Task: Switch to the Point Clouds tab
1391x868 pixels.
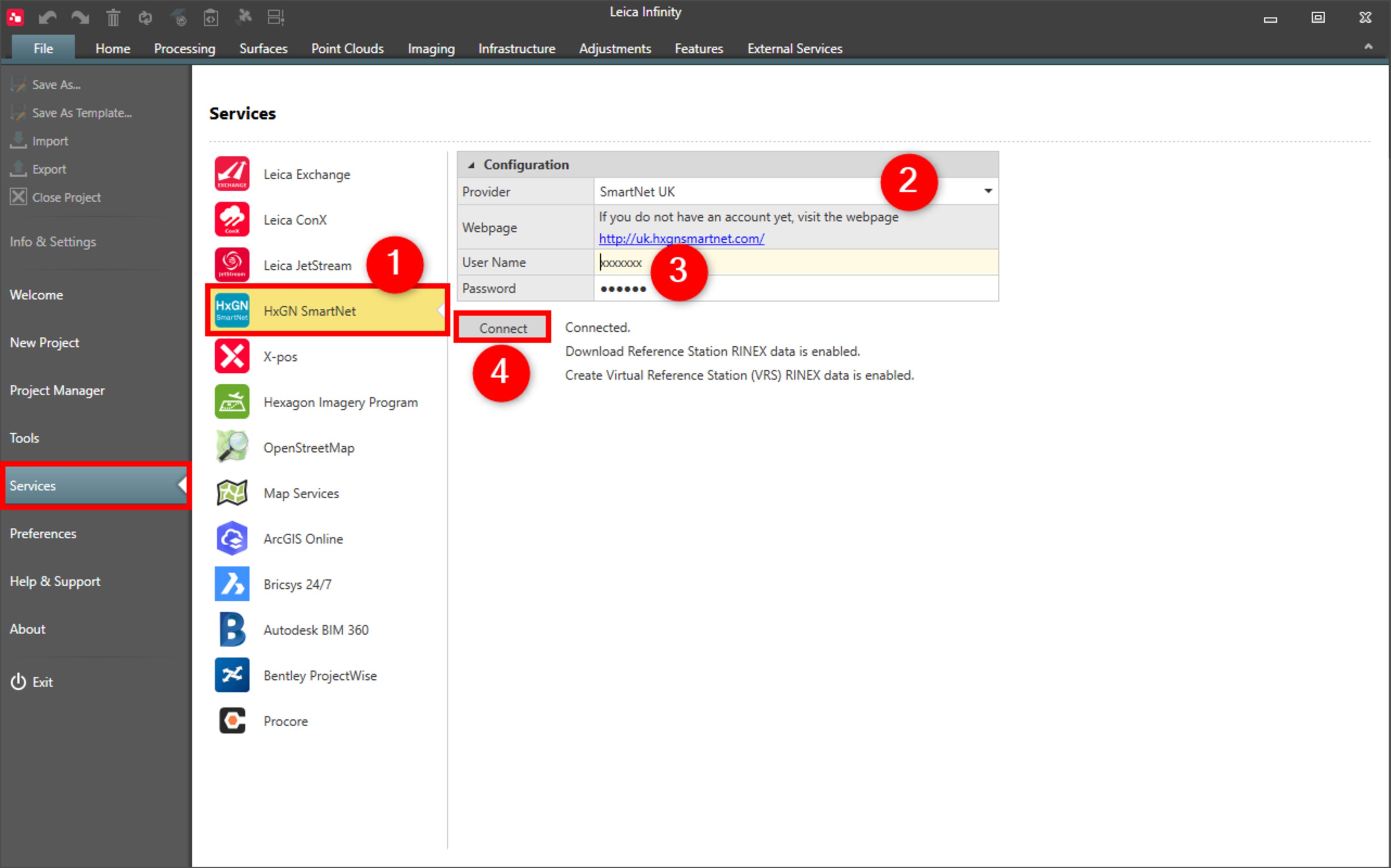Action: click(347, 49)
